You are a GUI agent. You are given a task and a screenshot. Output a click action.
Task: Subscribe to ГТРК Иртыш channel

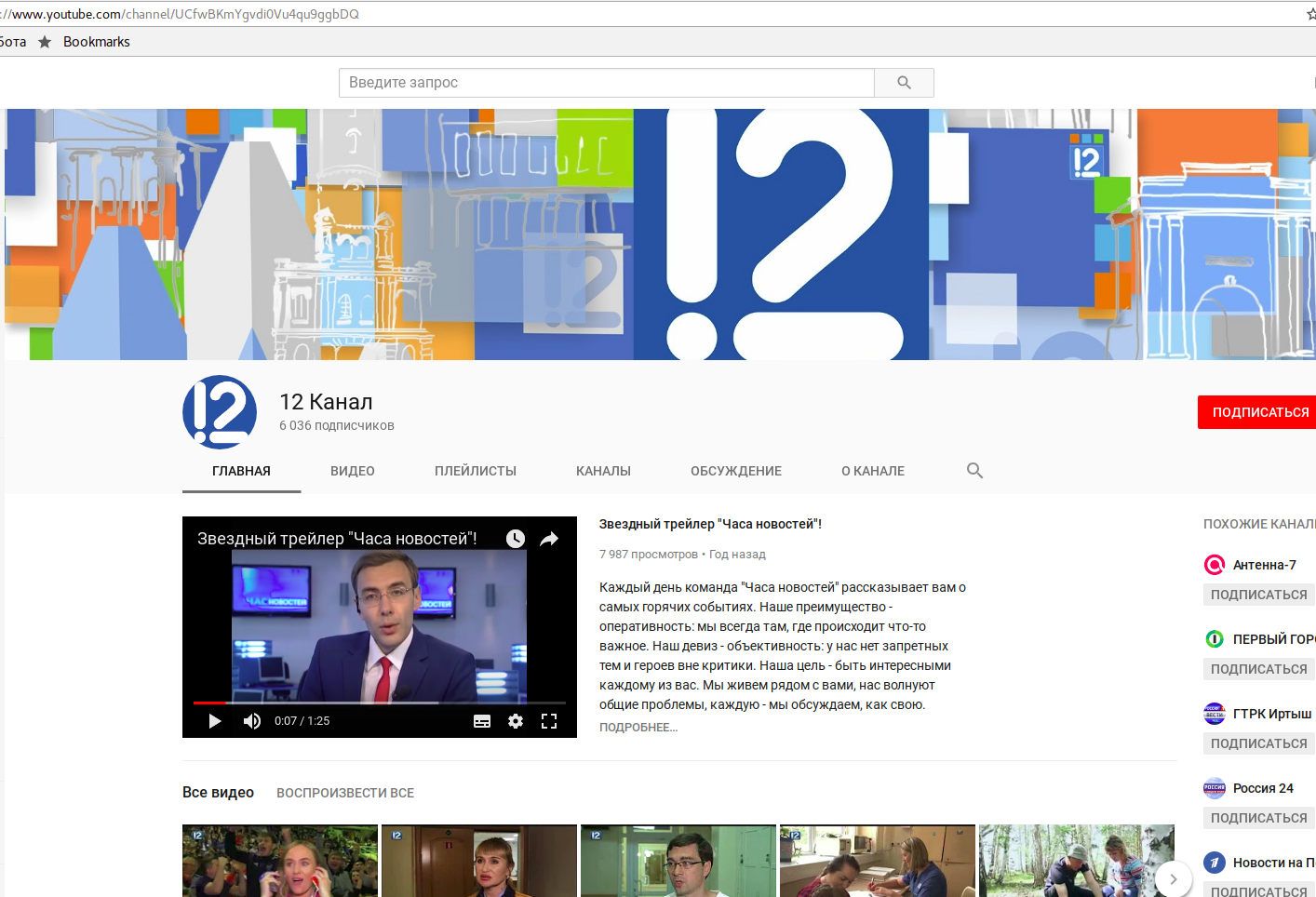tap(1259, 743)
